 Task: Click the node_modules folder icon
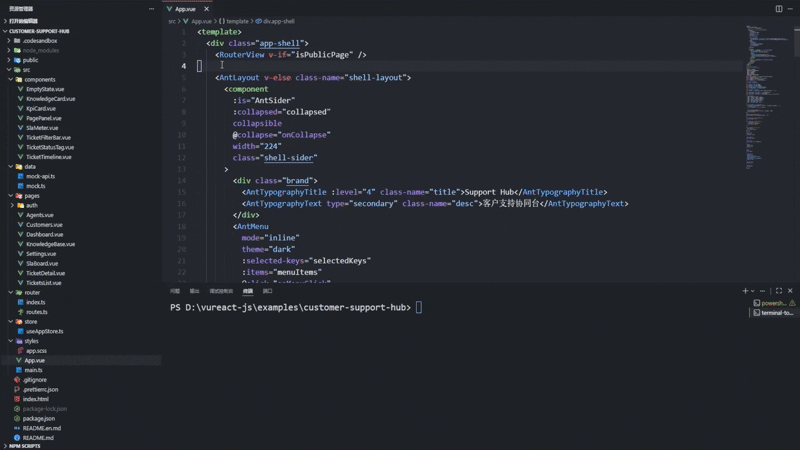coord(17,51)
